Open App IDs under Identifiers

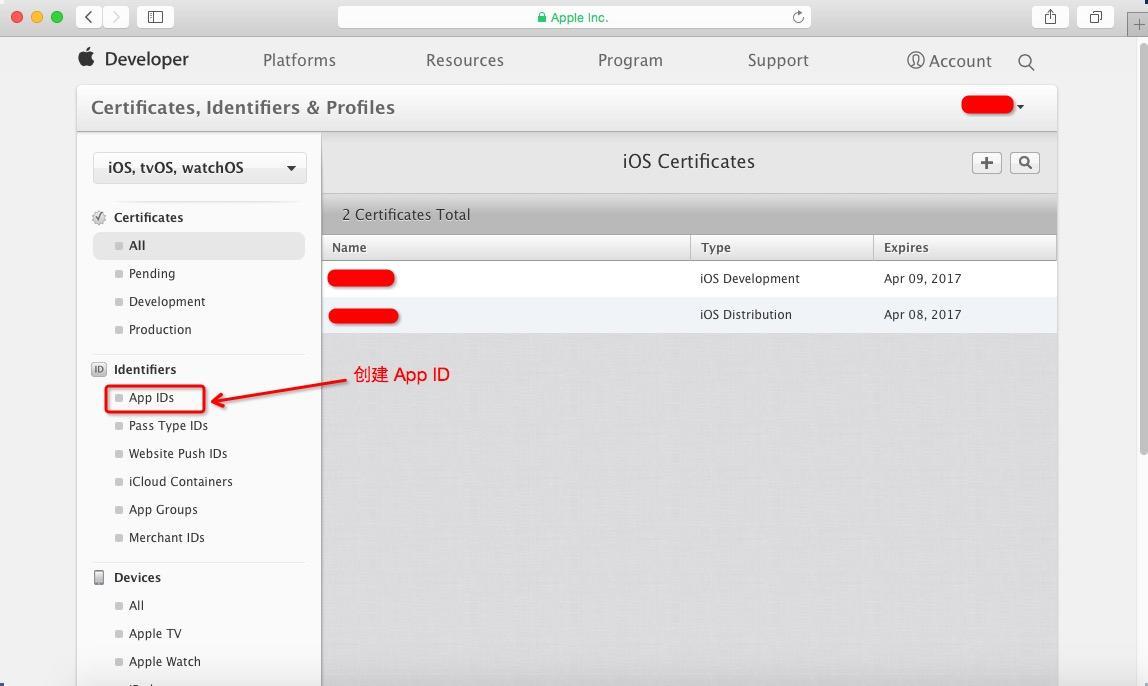[x=151, y=398]
